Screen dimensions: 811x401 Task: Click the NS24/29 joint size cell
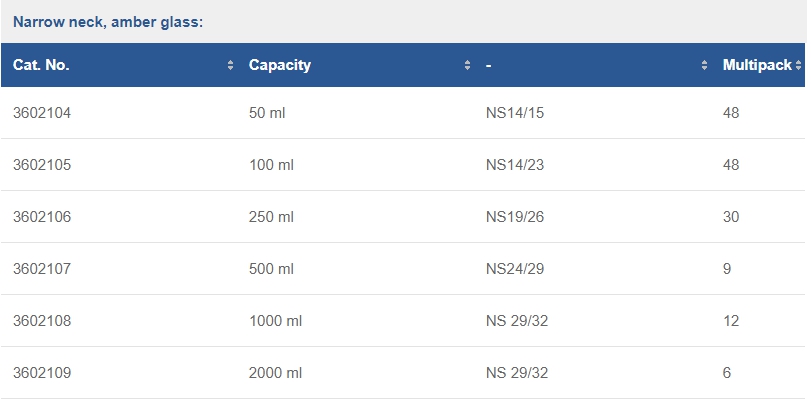tap(514, 269)
